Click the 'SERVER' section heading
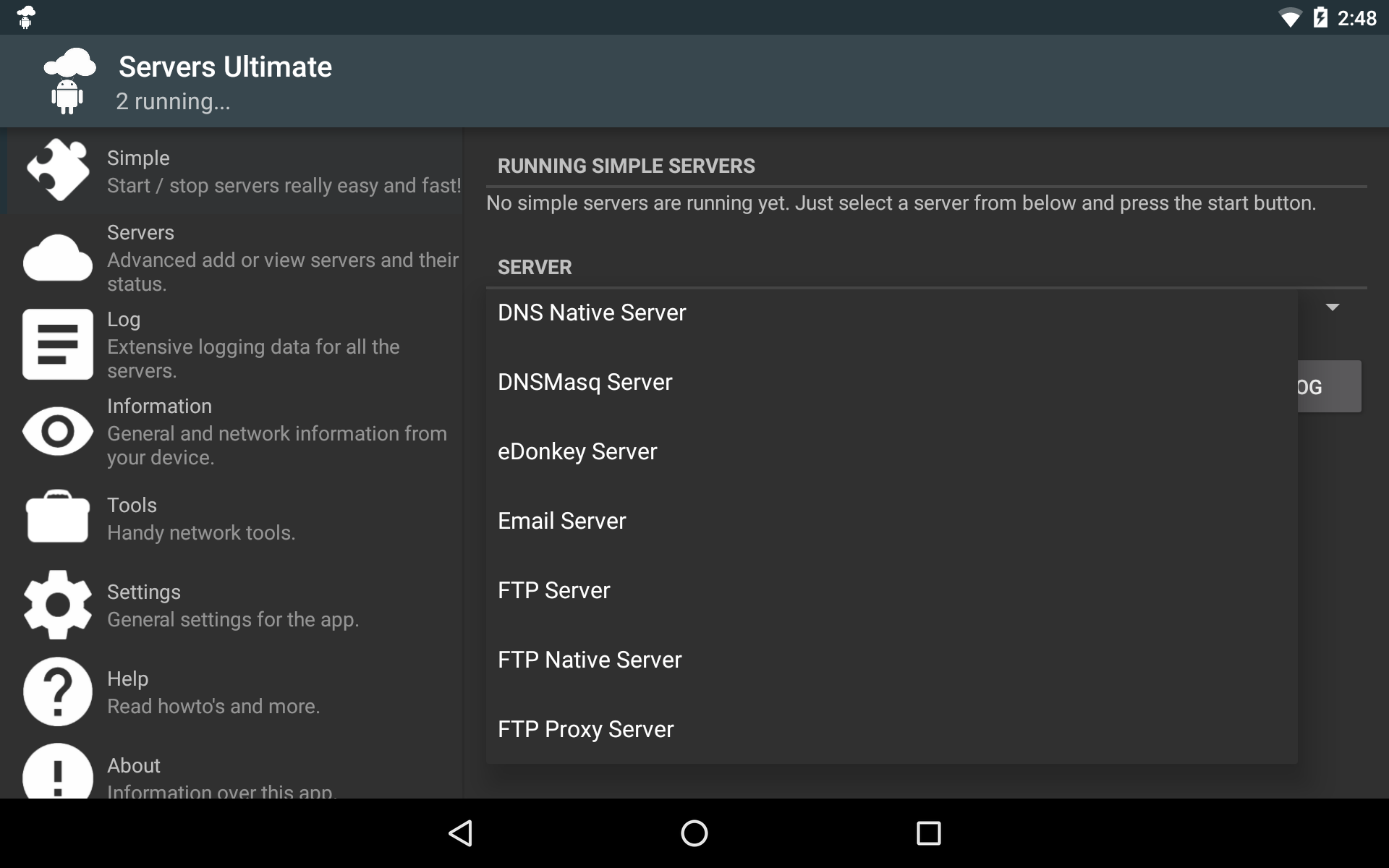 click(x=535, y=267)
